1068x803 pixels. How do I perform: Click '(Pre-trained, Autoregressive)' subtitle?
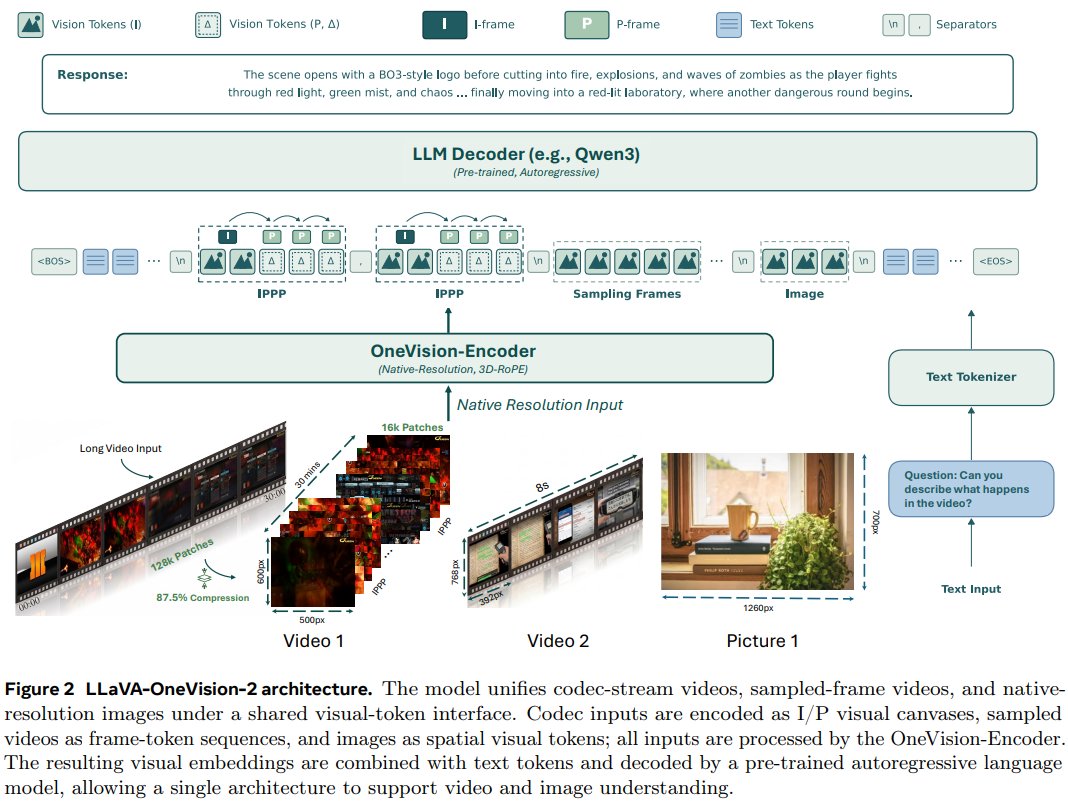tap(527, 172)
